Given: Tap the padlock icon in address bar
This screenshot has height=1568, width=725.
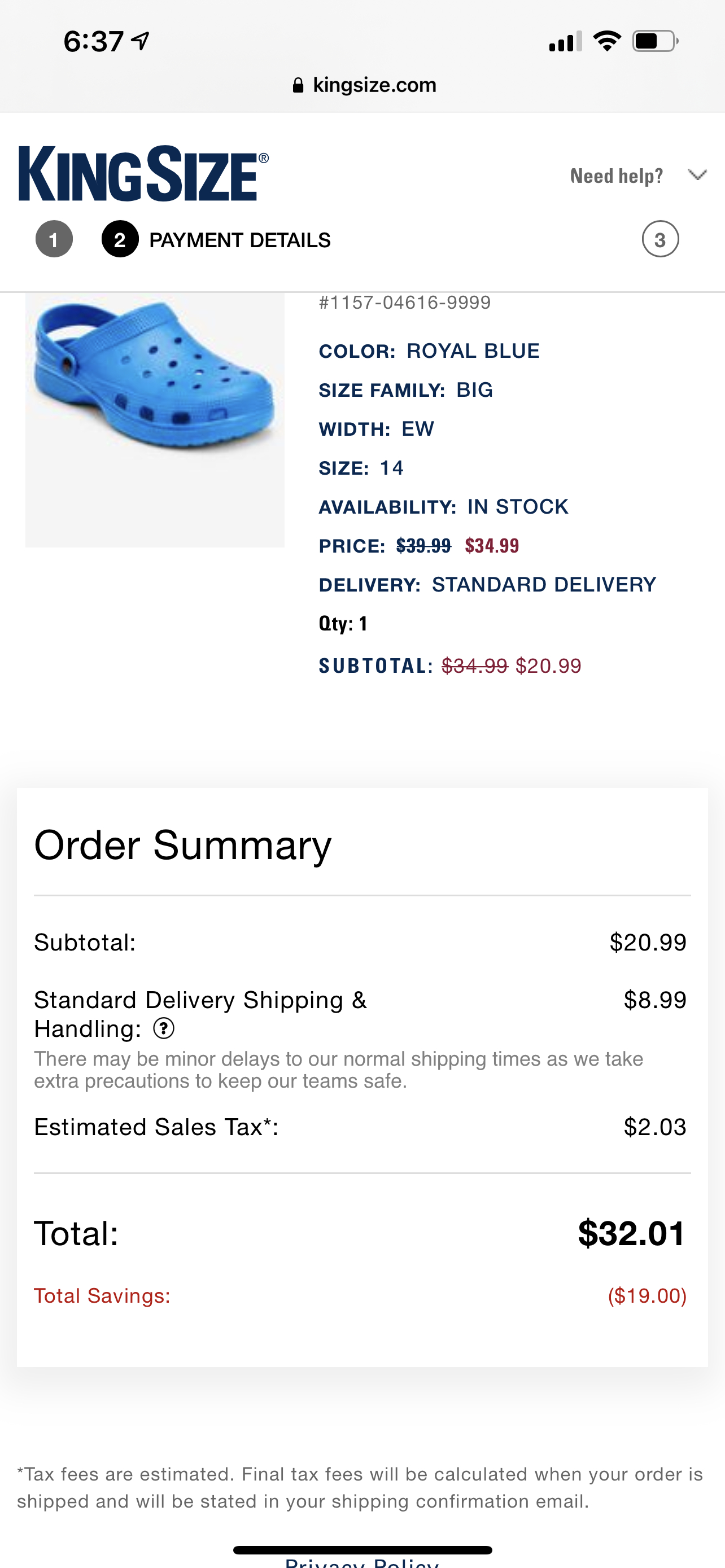Looking at the screenshot, I should tap(298, 85).
